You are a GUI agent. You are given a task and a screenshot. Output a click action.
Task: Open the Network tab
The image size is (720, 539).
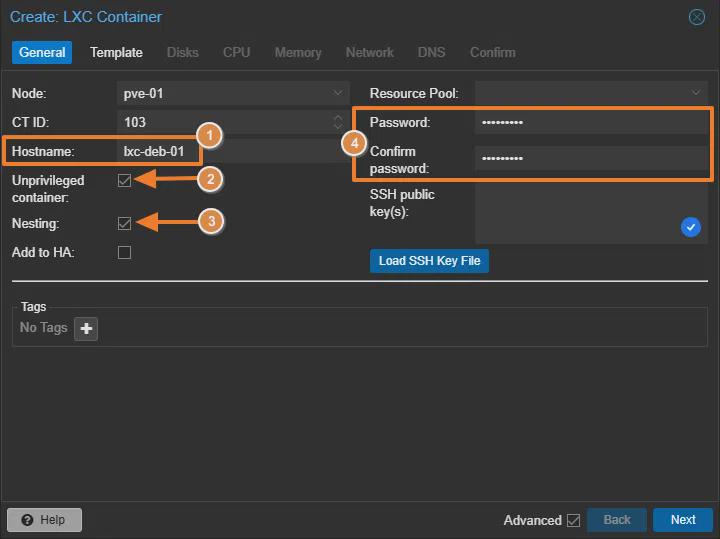point(370,52)
